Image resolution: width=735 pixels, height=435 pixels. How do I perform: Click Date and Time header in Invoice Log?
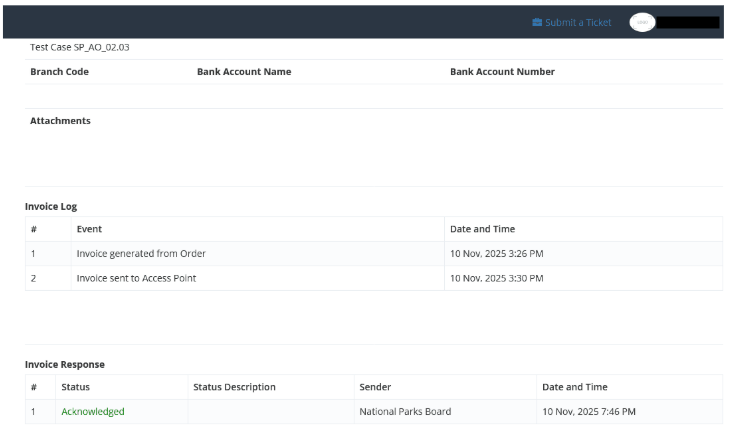pyautogui.click(x=482, y=229)
